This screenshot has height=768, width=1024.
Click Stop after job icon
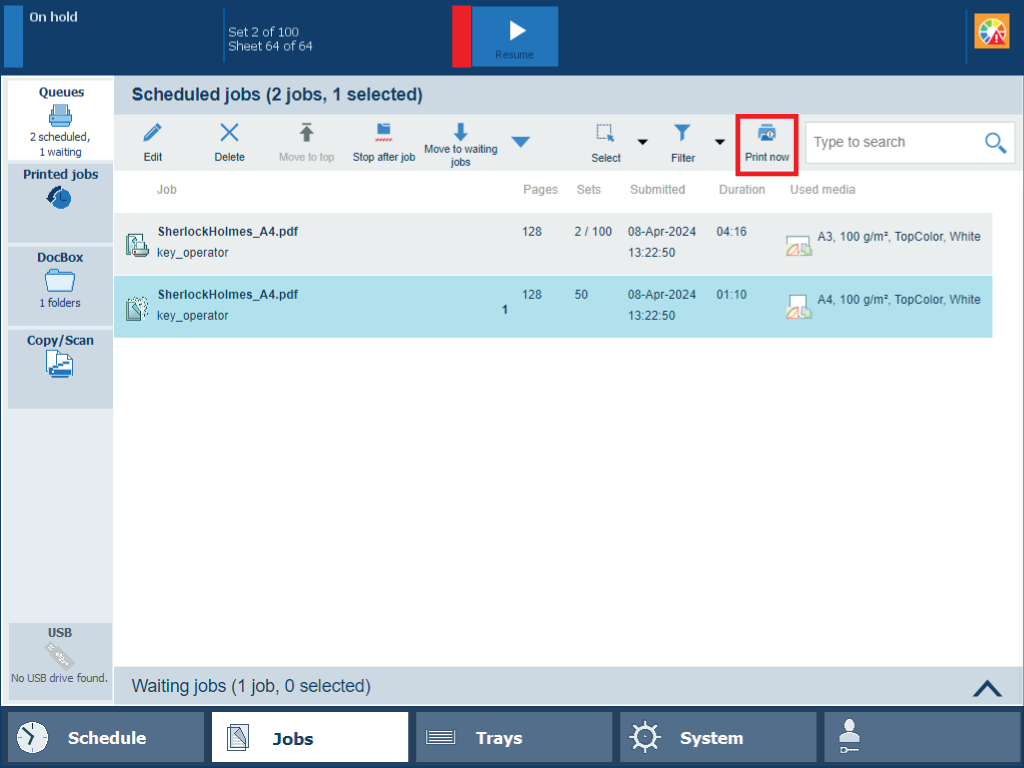click(383, 133)
